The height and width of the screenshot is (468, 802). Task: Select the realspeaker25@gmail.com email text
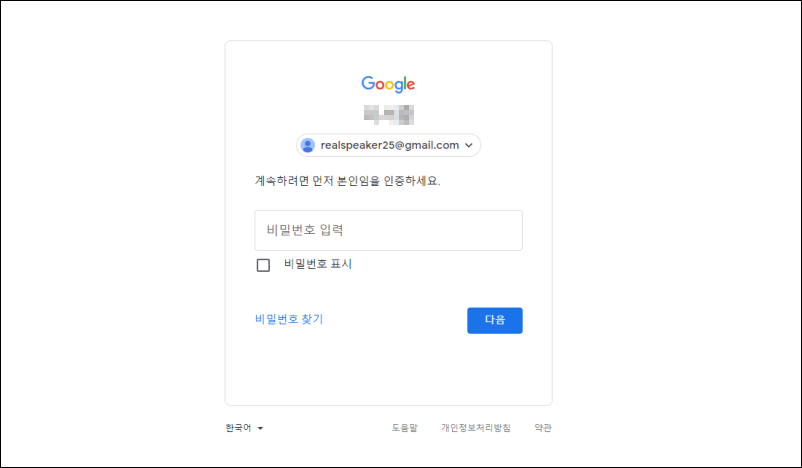click(x=390, y=145)
